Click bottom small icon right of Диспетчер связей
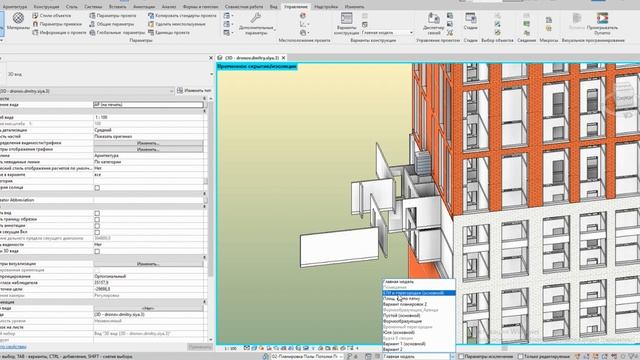This screenshot has height=360, width=640. [x=450, y=32]
